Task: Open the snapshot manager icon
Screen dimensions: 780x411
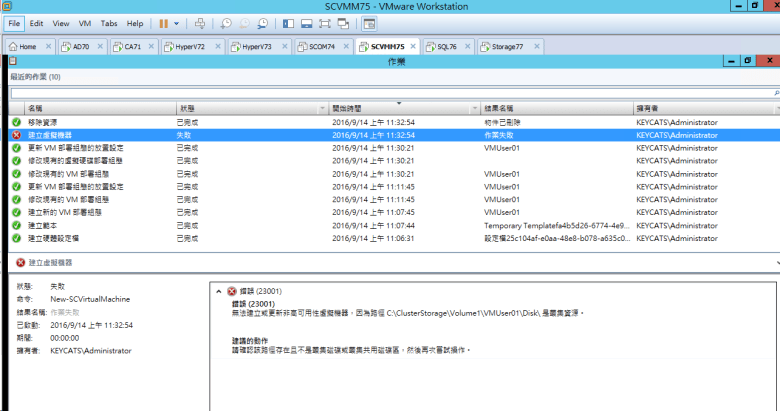Action: click(262, 22)
